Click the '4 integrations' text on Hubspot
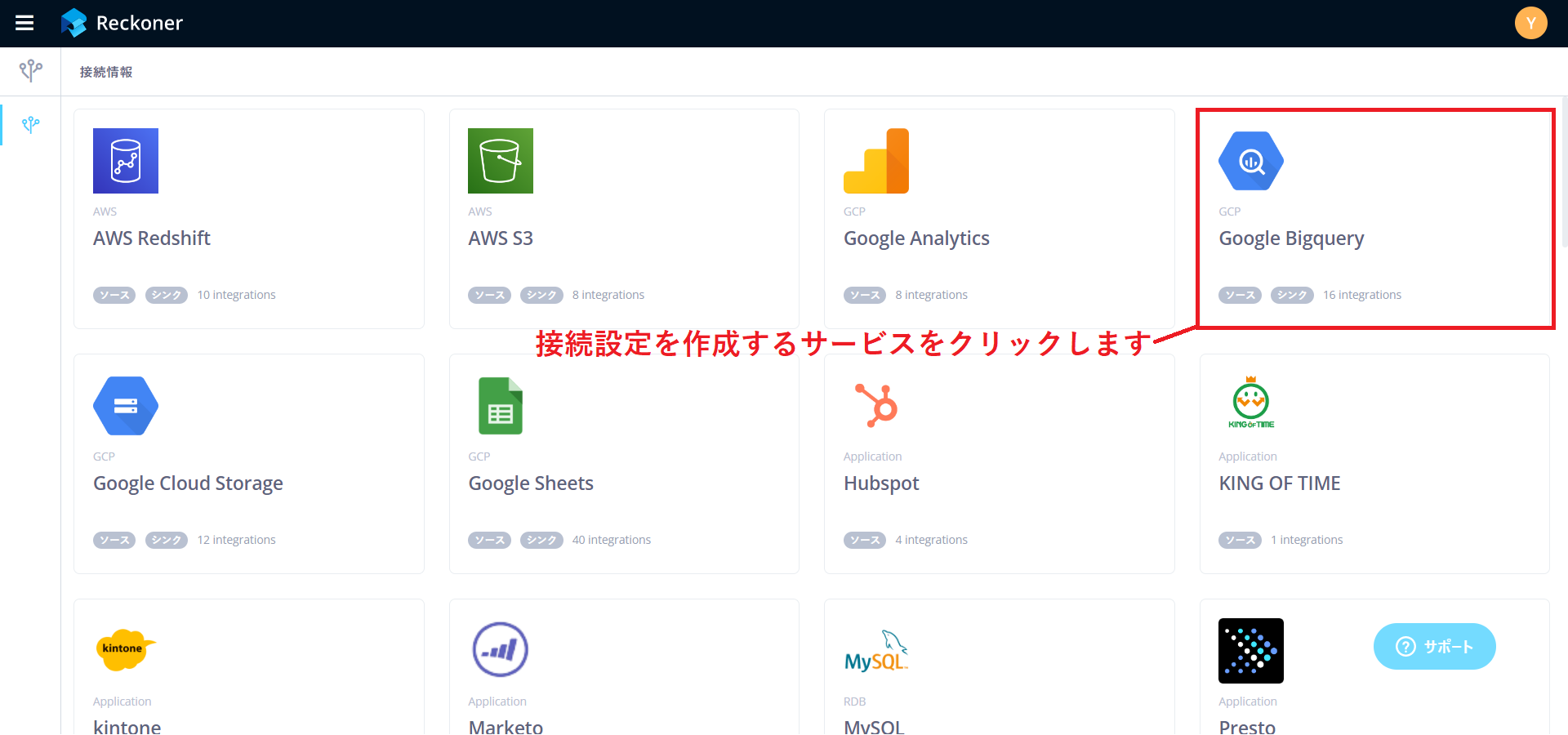This screenshot has width=1568, height=735. coord(931,540)
